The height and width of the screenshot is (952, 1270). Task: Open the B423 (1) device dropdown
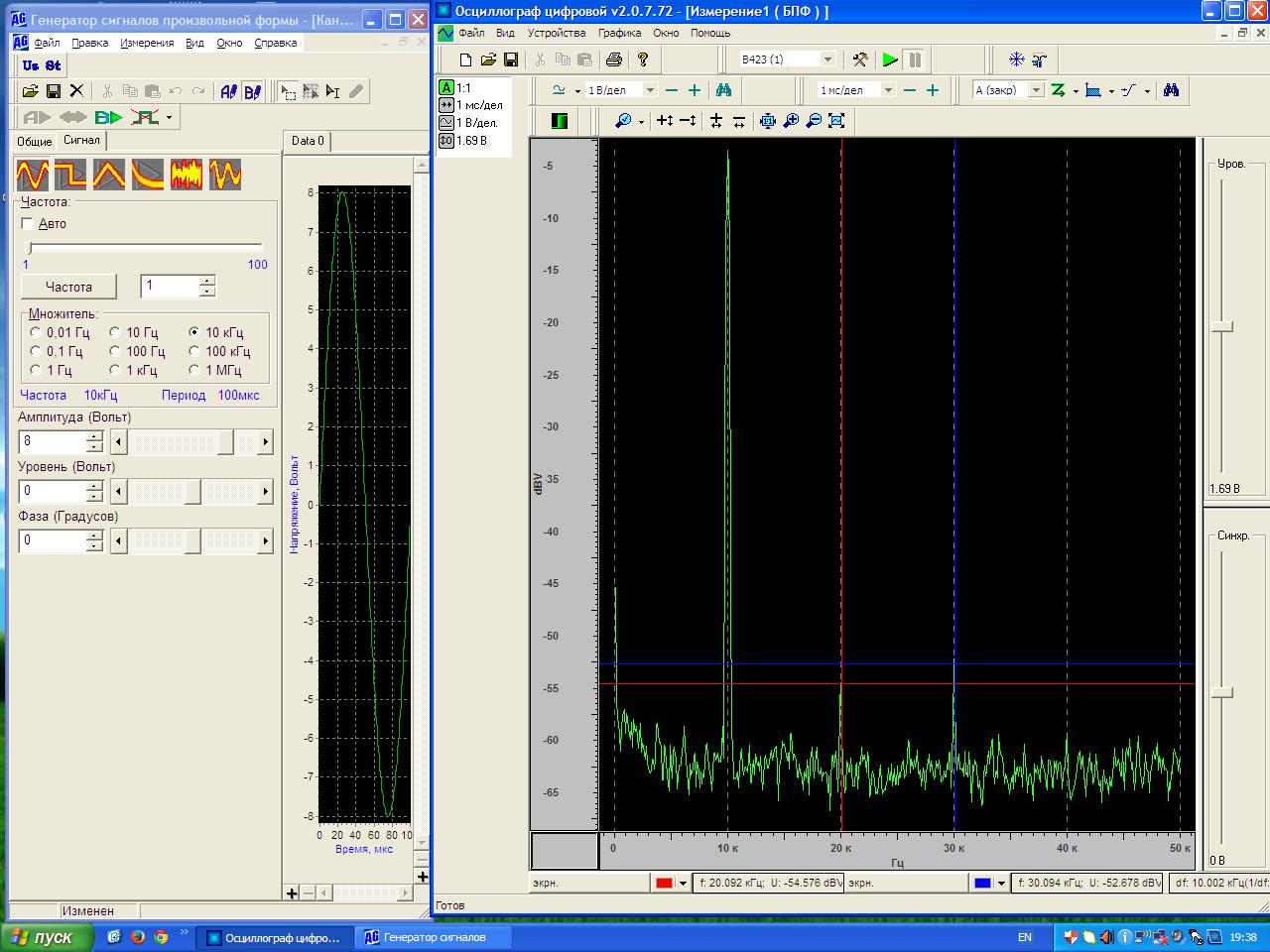click(x=827, y=59)
